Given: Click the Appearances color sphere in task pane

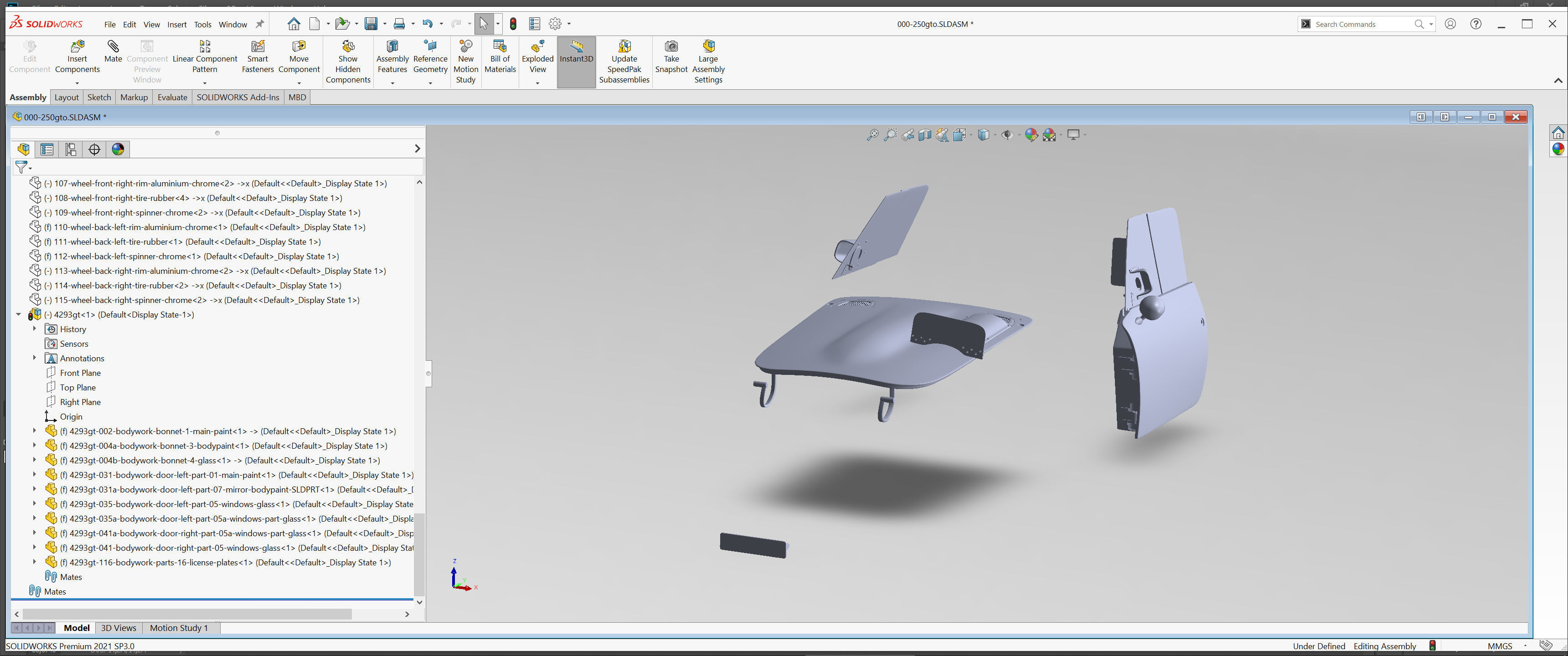Looking at the screenshot, I should [1558, 149].
